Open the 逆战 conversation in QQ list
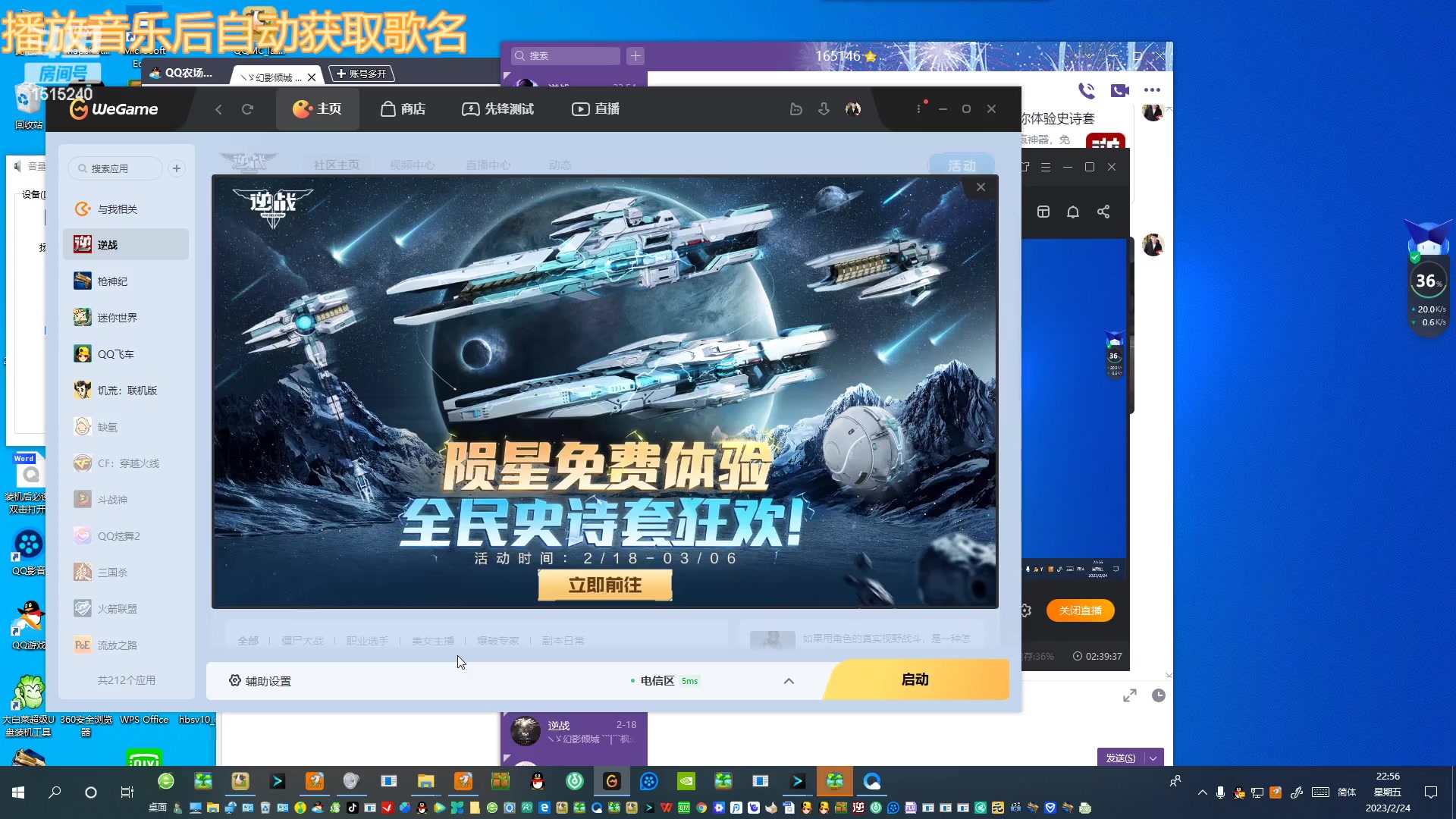This screenshot has height=819, width=1456. tap(573, 732)
